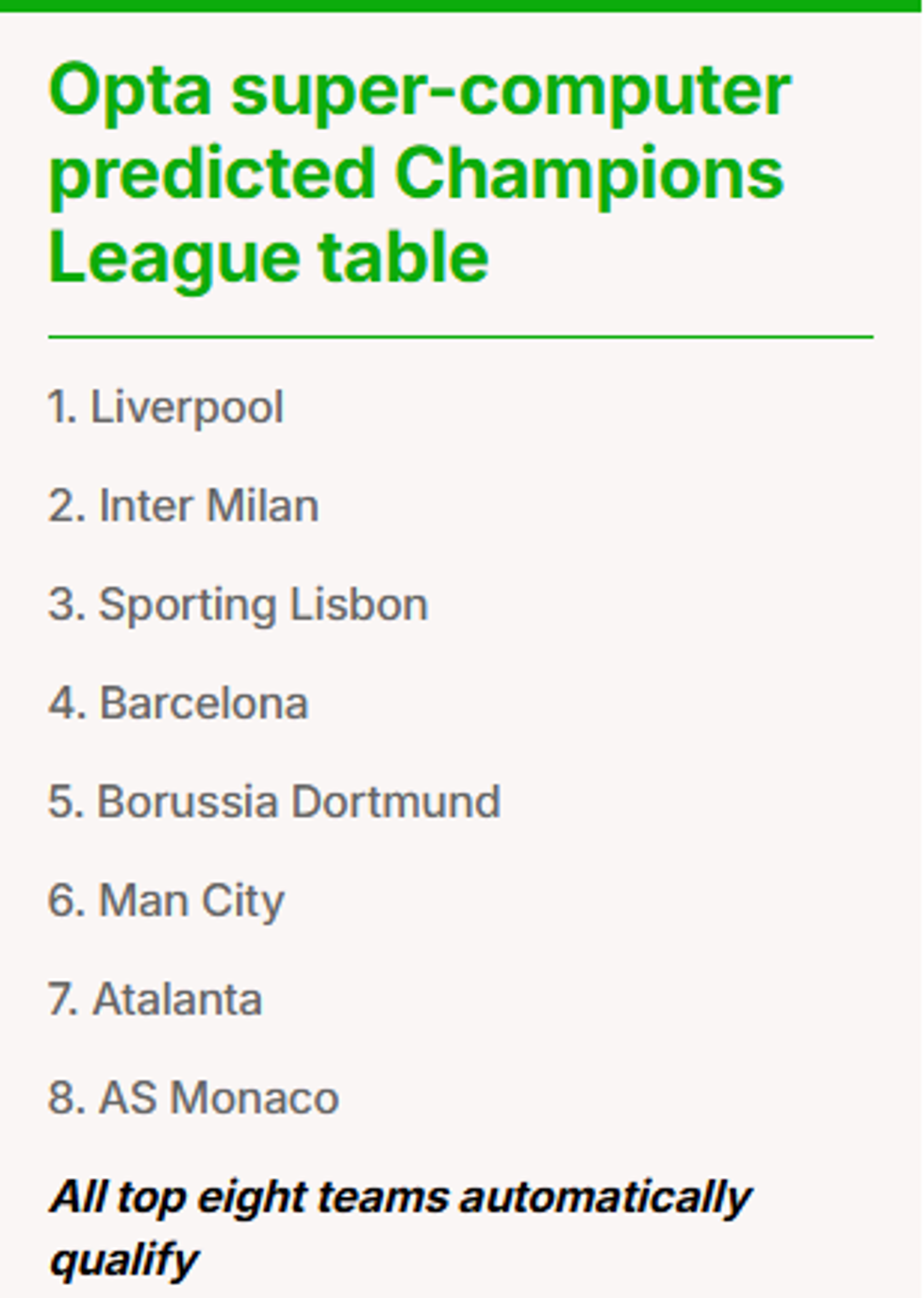Select the '1. Liverpool' list entry
Viewport: 924px width, 1298px height.
pos(166,408)
